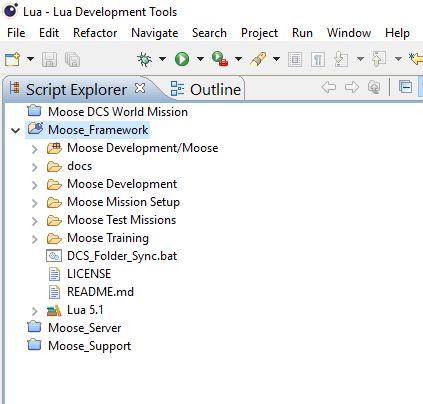
Task: Expand the Moose Training folder
Action: 34,239
